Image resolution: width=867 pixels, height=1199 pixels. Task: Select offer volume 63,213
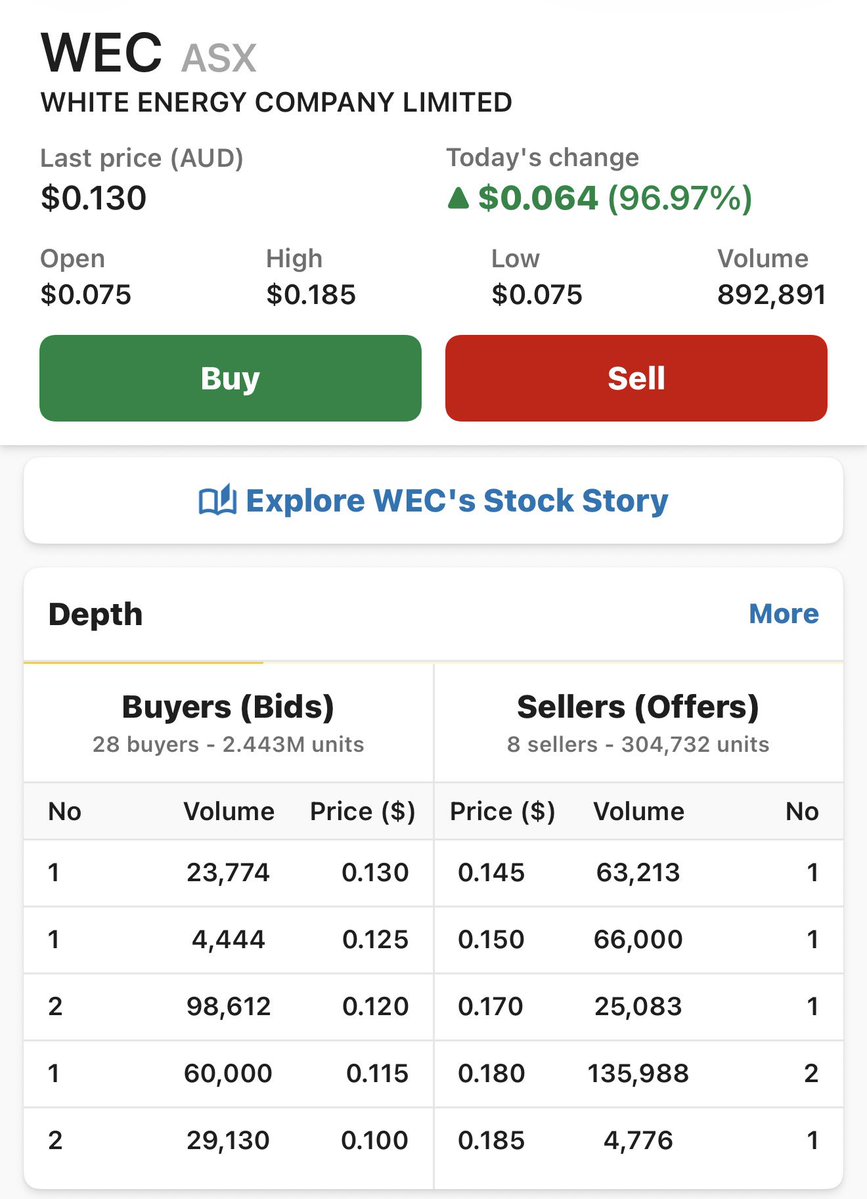click(638, 872)
